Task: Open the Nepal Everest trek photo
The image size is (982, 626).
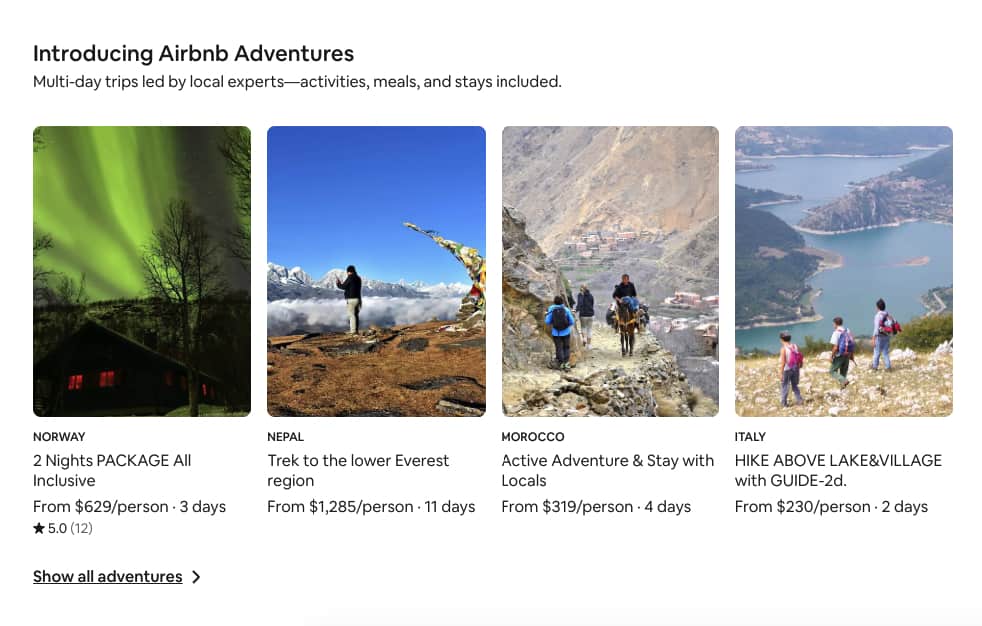Action: pos(376,271)
